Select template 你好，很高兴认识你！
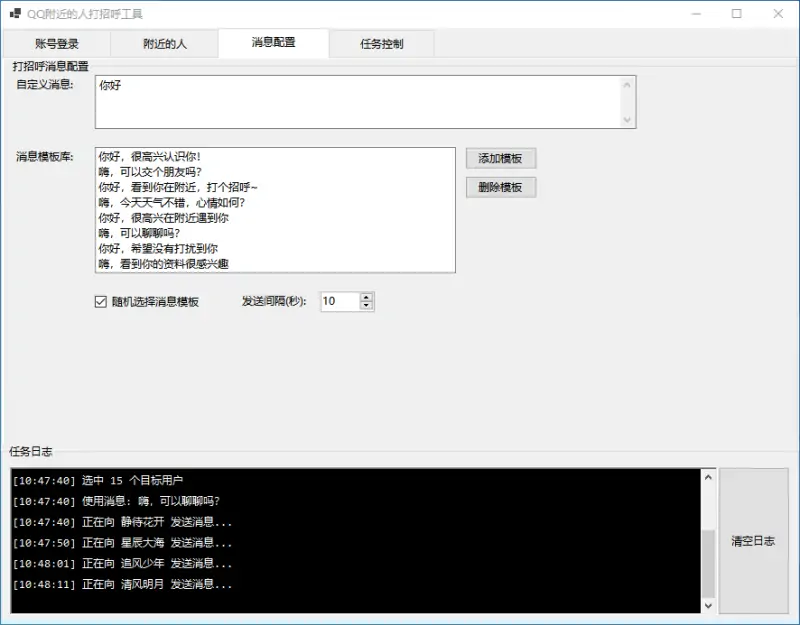This screenshot has width=800, height=625. point(149,157)
